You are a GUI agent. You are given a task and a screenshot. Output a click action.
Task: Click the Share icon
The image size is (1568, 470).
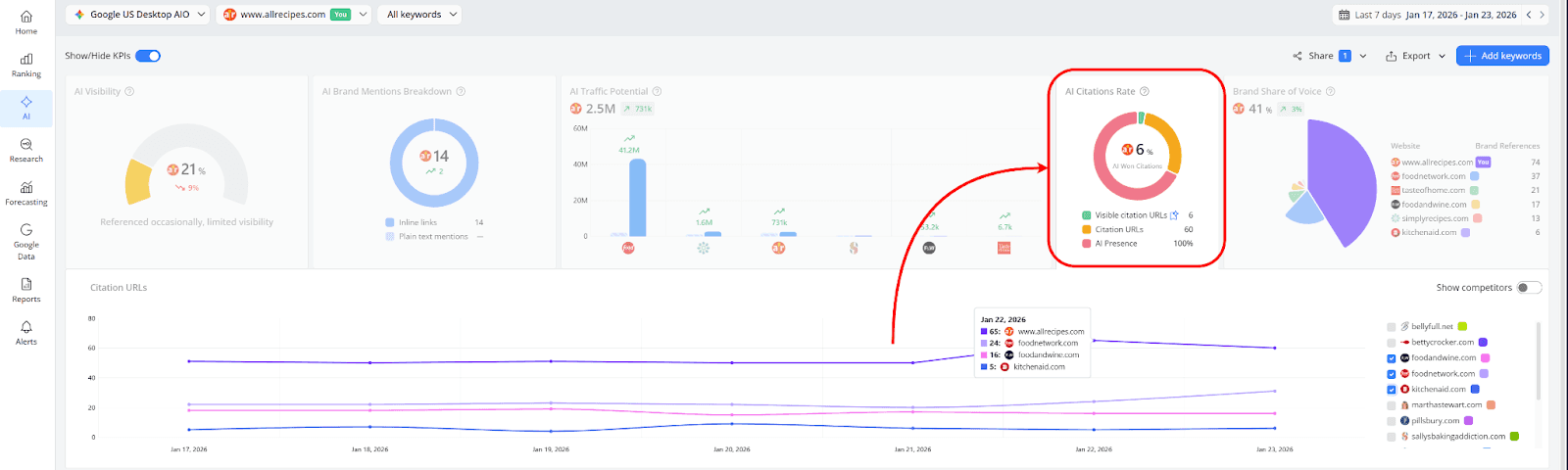[x=1298, y=56]
